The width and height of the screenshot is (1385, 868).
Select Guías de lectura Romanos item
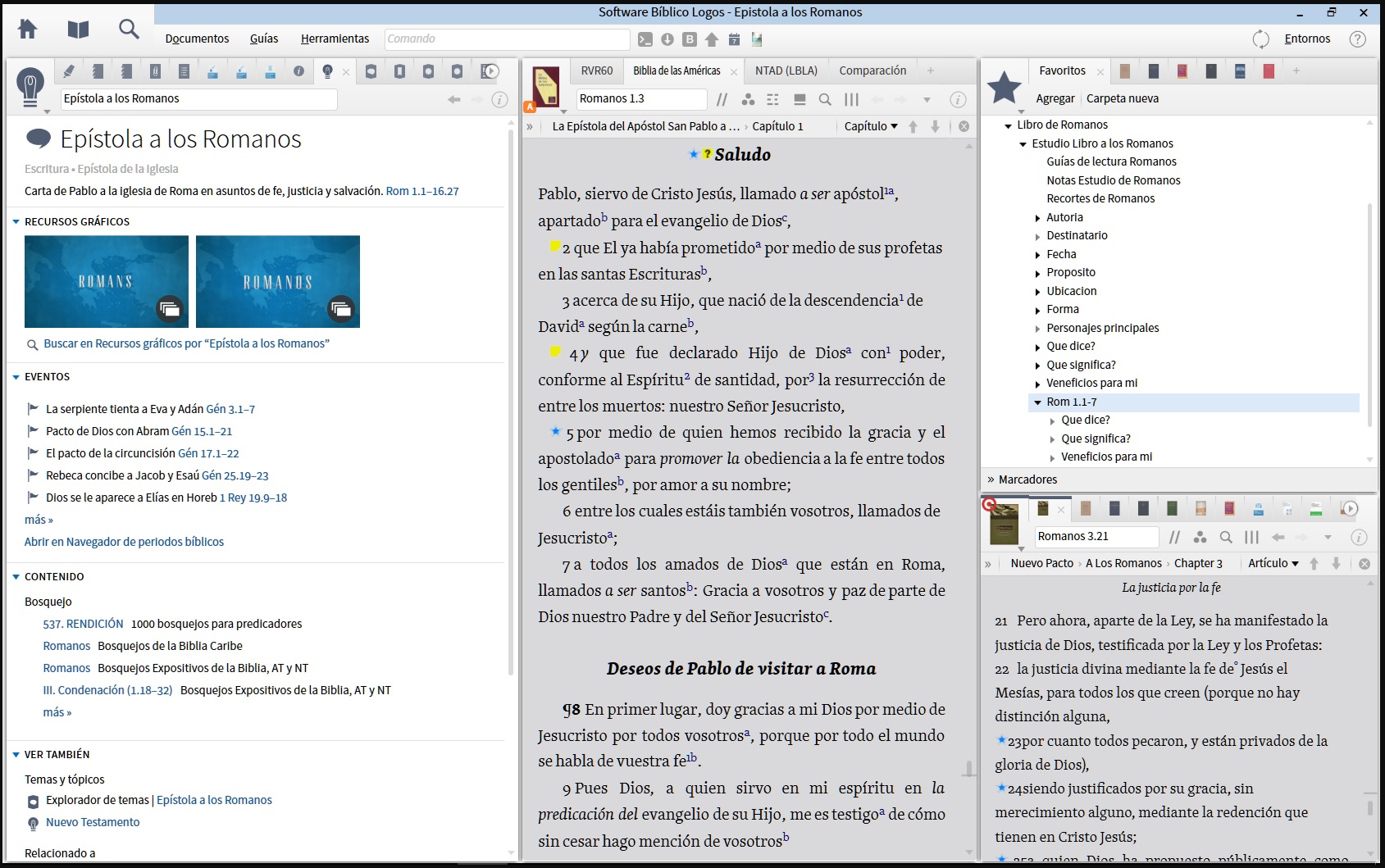[1111, 161]
